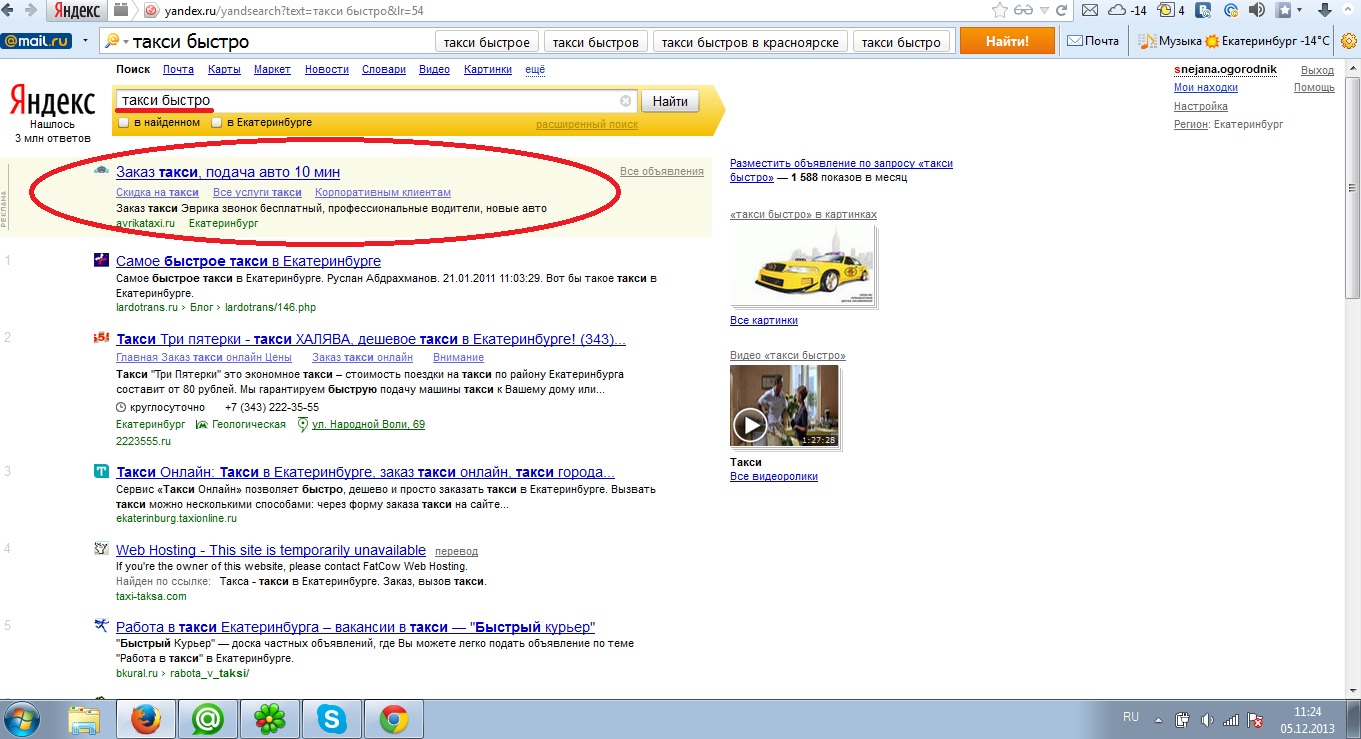Click the taxi image thumbnail

pyautogui.click(x=803, y=266)
